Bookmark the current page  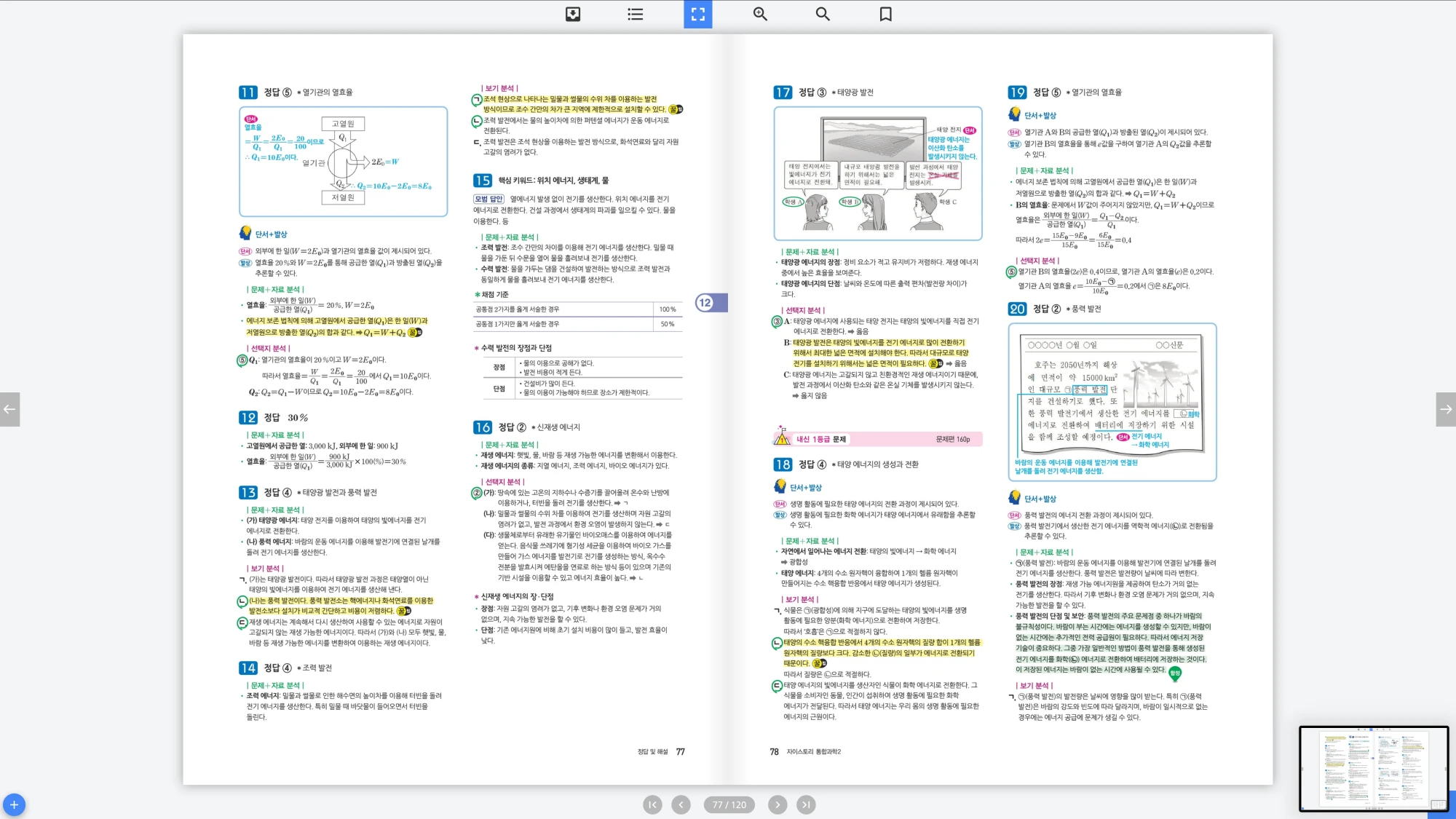pyautogui.click(x=885, y=14)
